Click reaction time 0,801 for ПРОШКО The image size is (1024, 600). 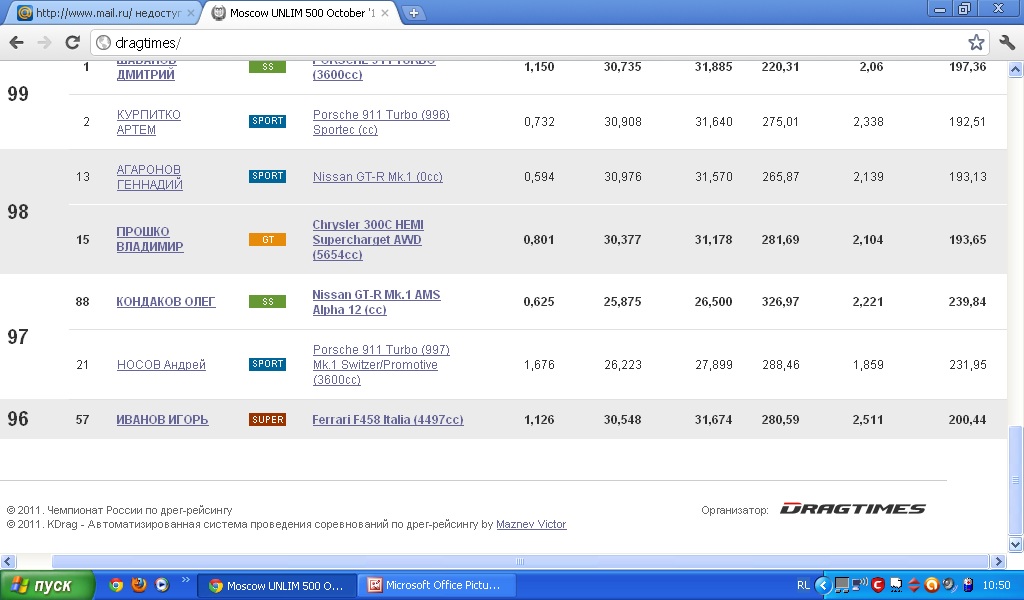coord(539,240)
